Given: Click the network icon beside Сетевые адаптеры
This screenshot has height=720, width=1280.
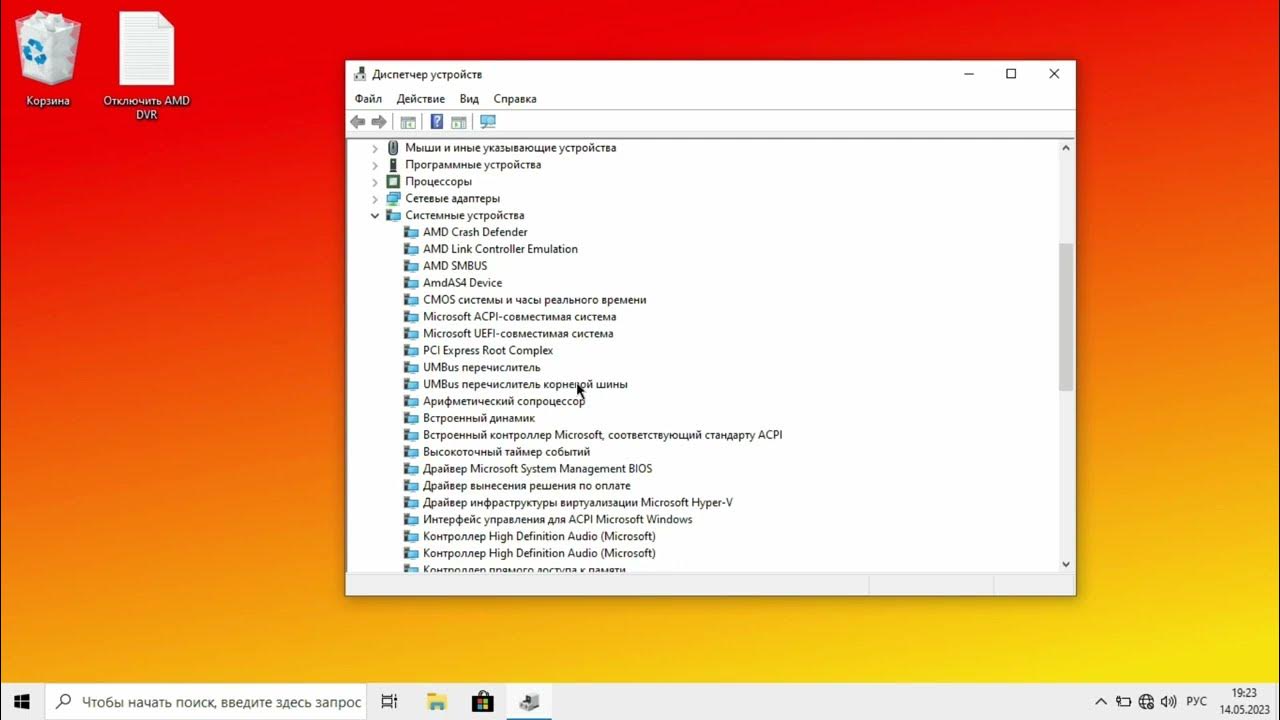Looking at the screenshot, I should tap(393, 199).
